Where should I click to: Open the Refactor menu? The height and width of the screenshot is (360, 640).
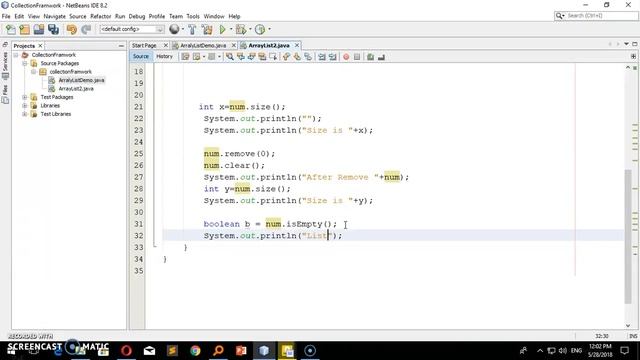tap(100, 16)
